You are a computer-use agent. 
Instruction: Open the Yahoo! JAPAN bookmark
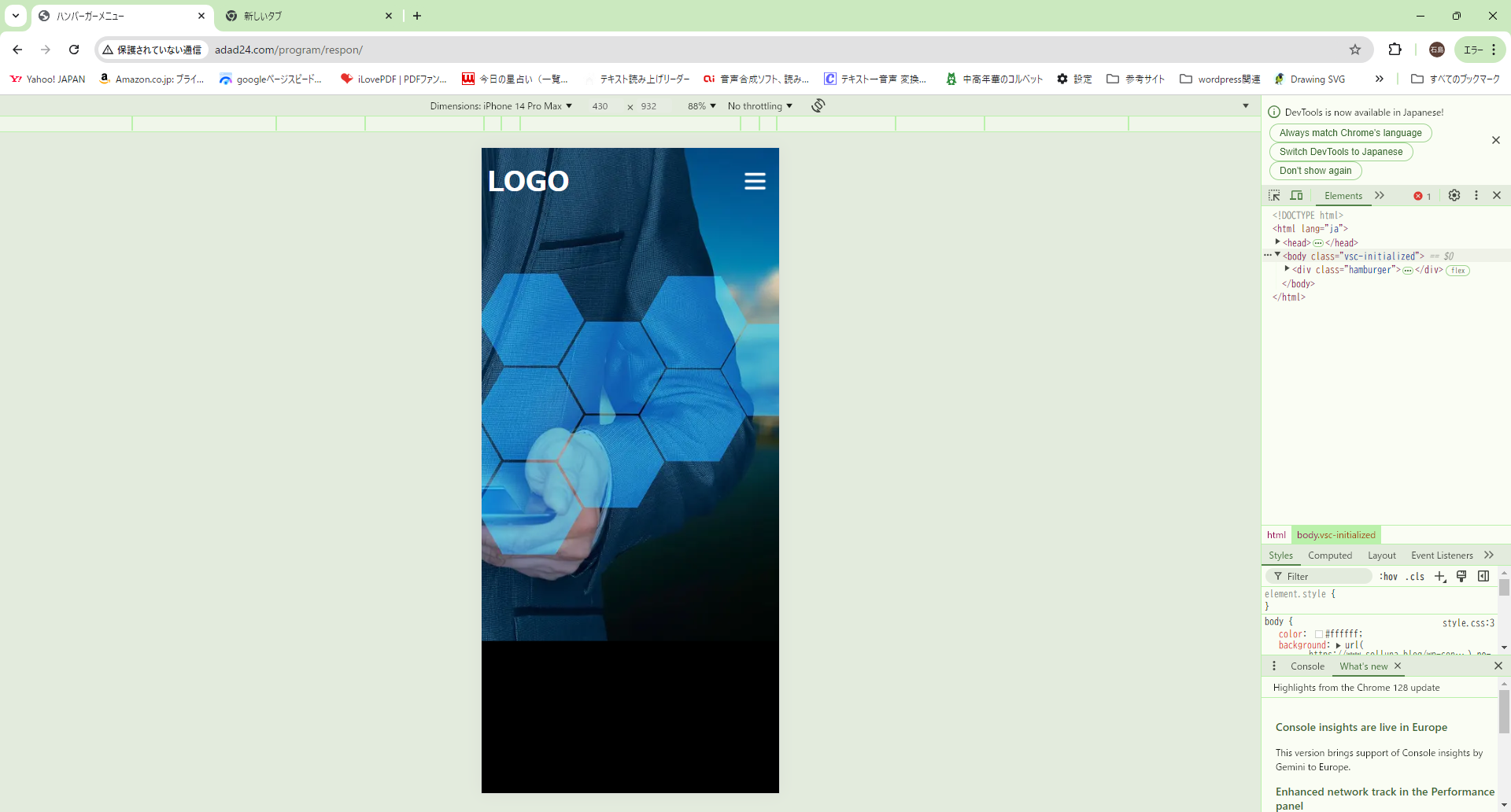48,79
